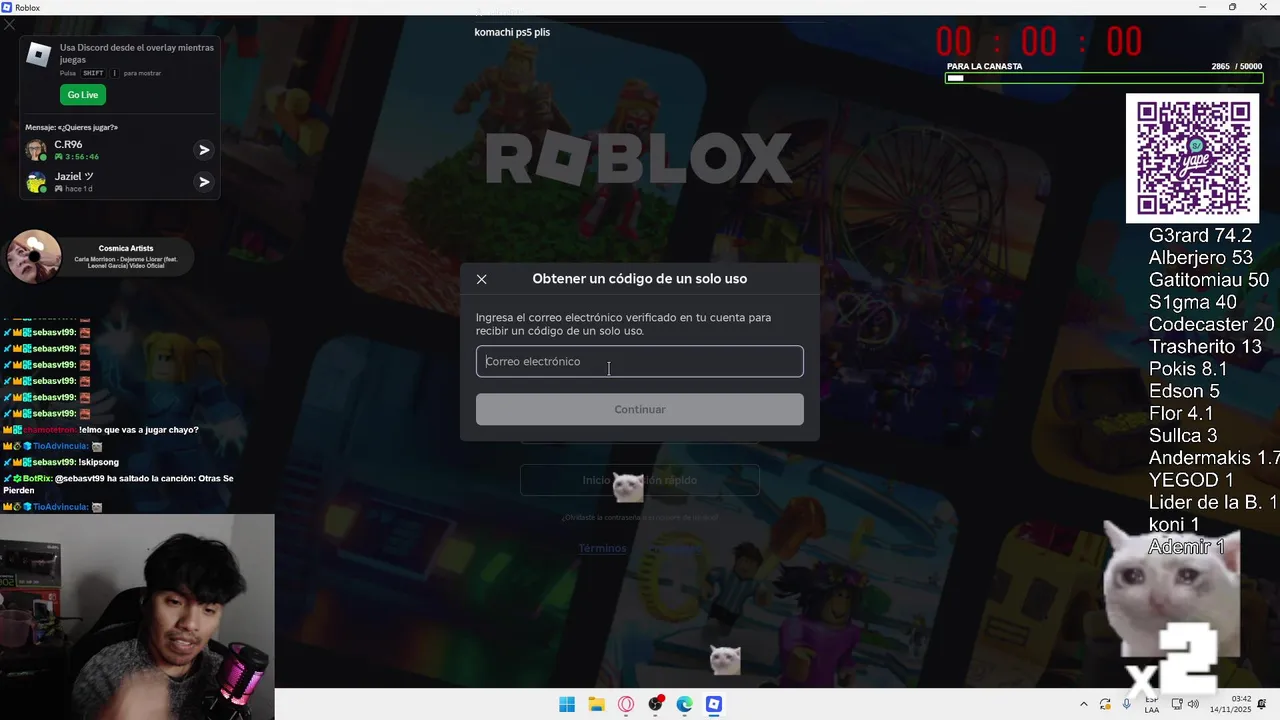Image resolution: width=1280 pixels, height=720 pixels.
Task: Open OBS Studio from the taskbar
Action: click(x=655, y=704)
